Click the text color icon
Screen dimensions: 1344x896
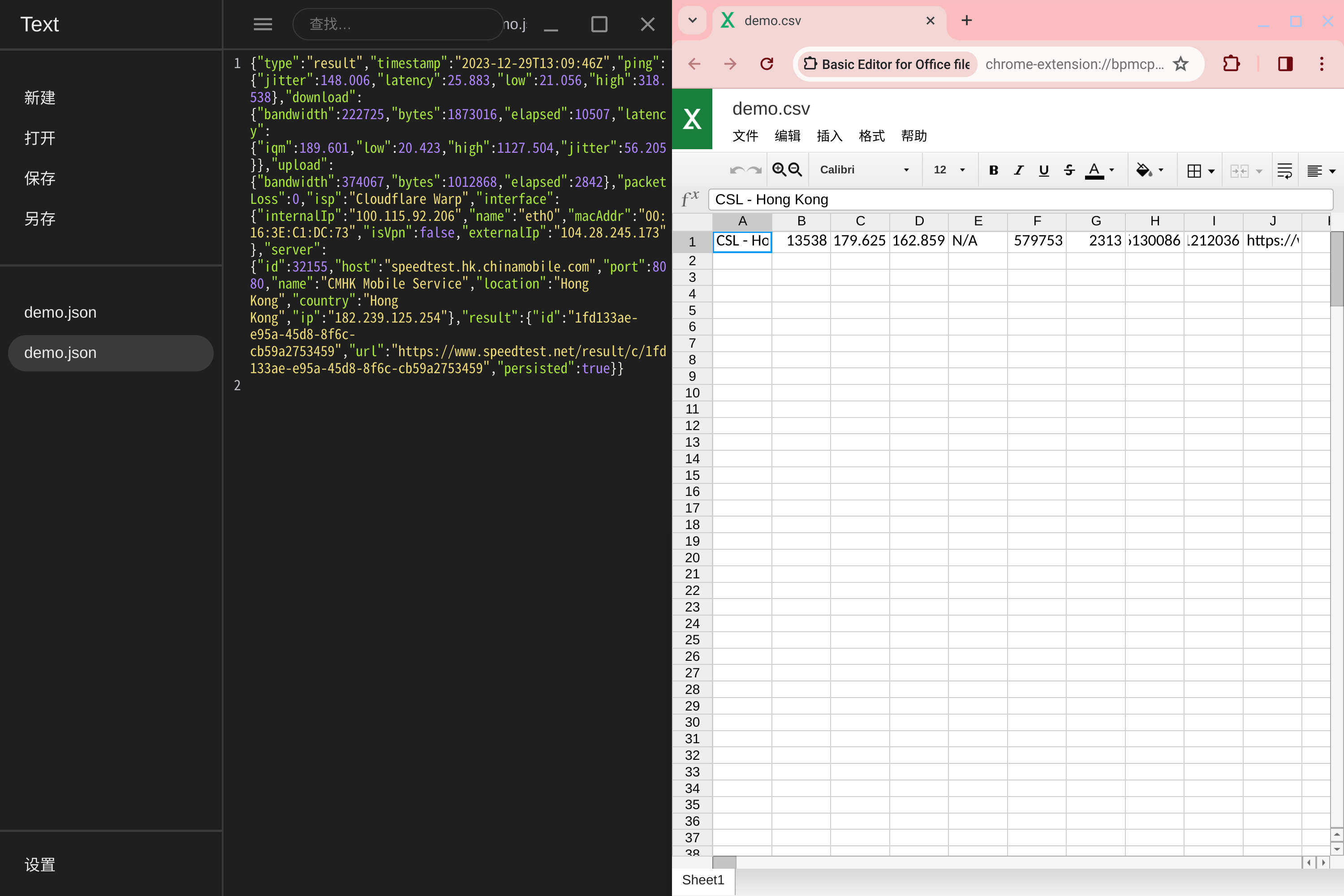pos(1094,169)
